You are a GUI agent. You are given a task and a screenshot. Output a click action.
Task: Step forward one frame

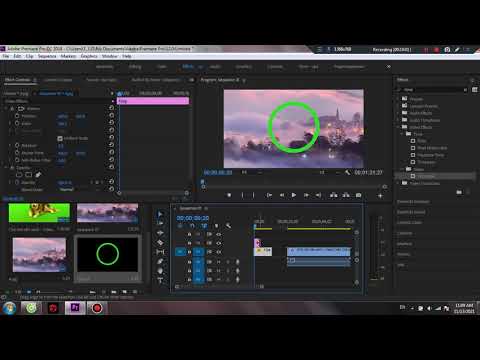point(306,195)
